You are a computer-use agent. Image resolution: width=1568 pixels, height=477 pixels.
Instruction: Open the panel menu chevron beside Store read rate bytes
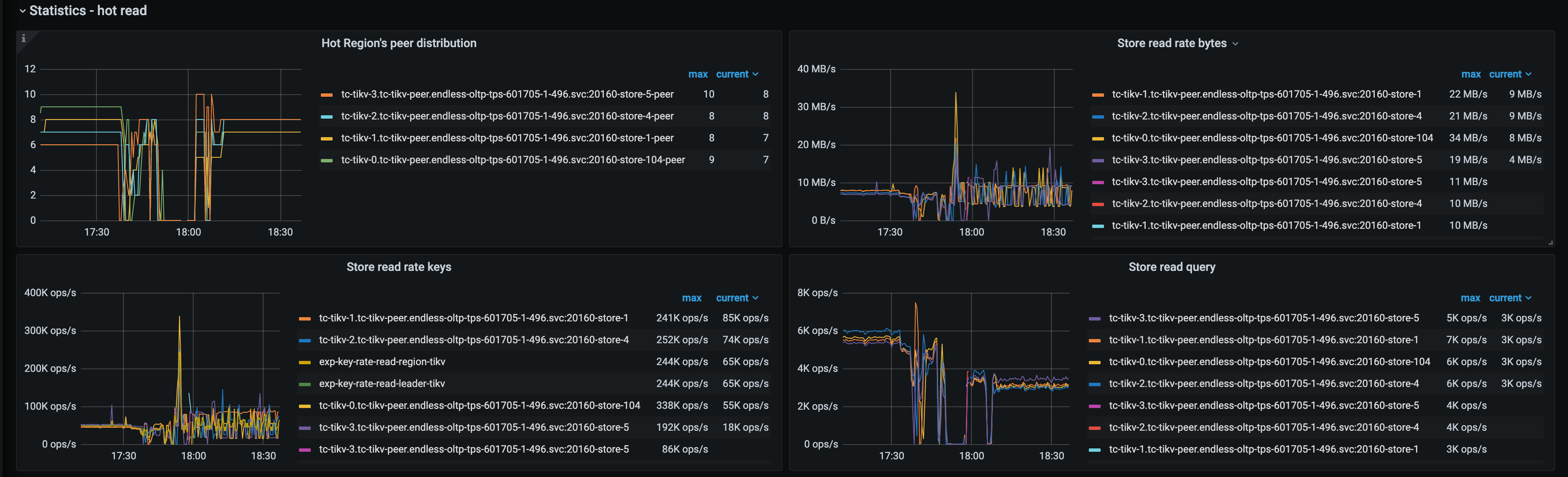[1236, 43]
